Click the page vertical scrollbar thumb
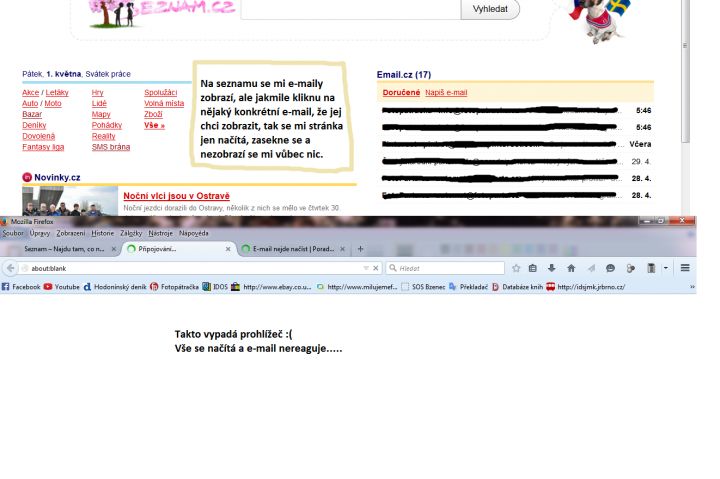This screenshot has height=479, width=720. click(685, 71)
